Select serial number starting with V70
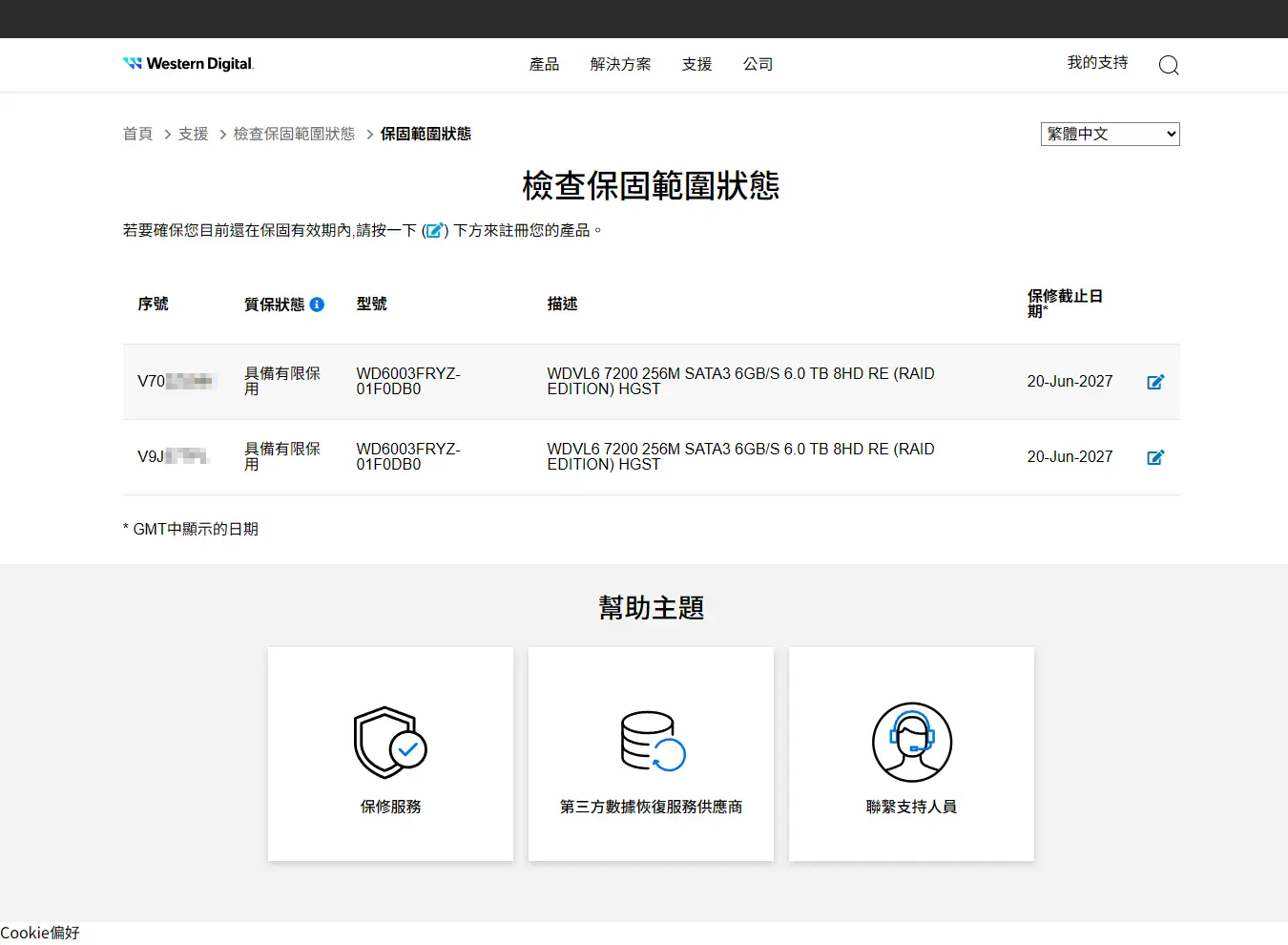Screen dimensions: 1288x945 pyautogui.click(x=177, y=381)
